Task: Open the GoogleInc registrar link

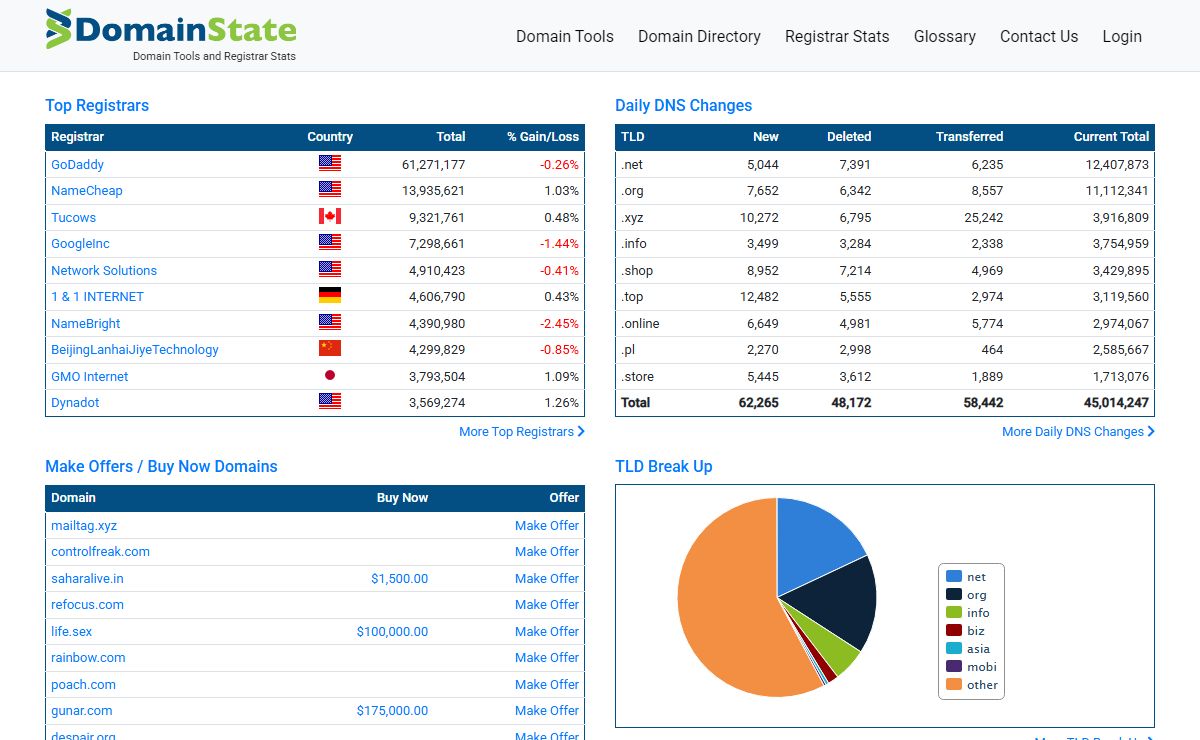Action: coord(80,243)
